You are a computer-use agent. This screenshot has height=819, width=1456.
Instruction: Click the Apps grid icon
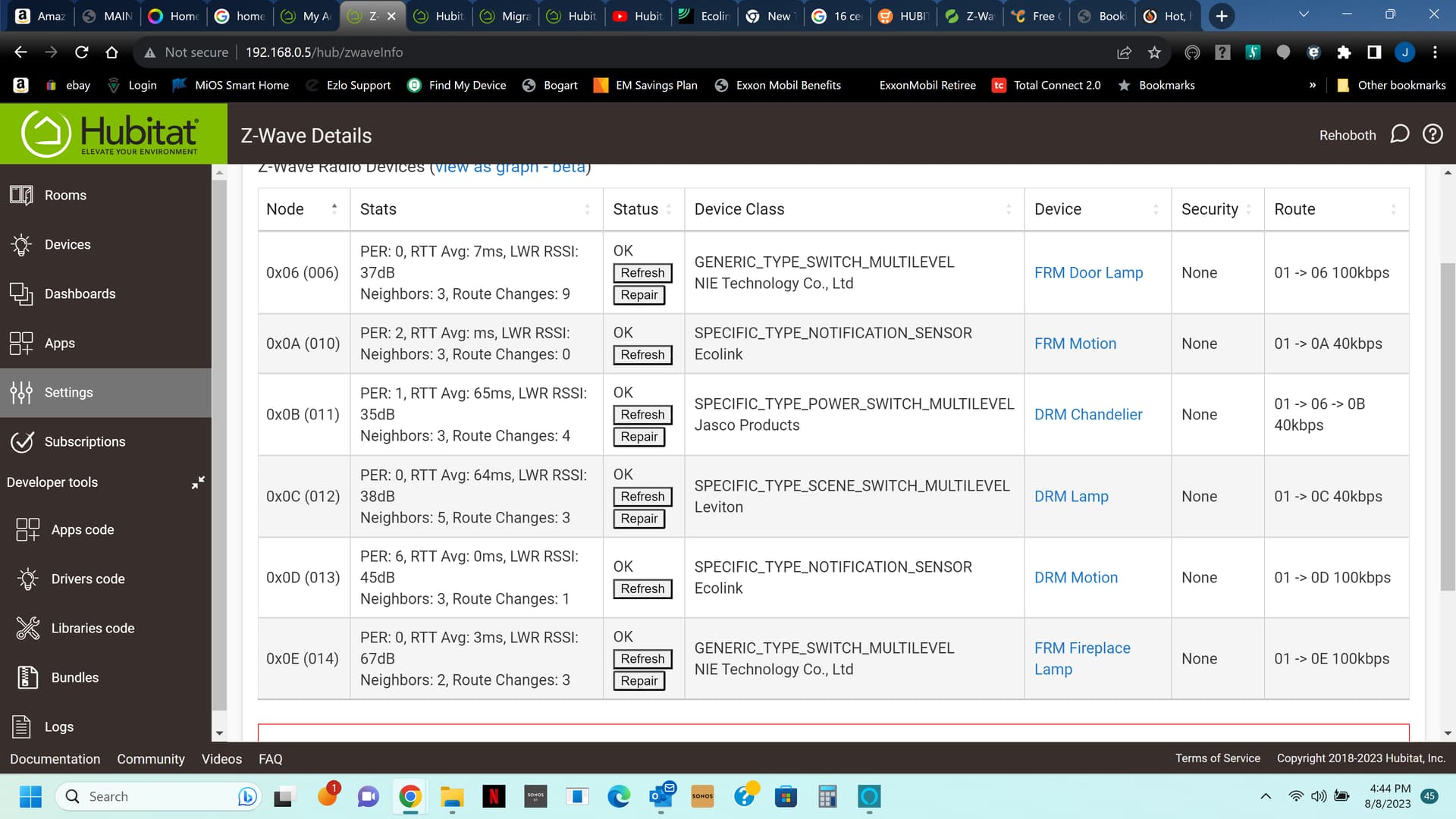point(21,343)
